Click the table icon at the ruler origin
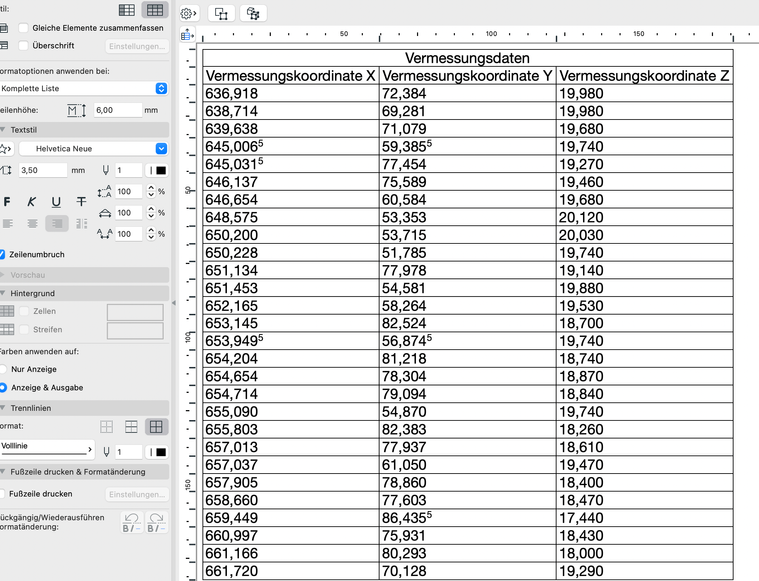 coord(187,35)
